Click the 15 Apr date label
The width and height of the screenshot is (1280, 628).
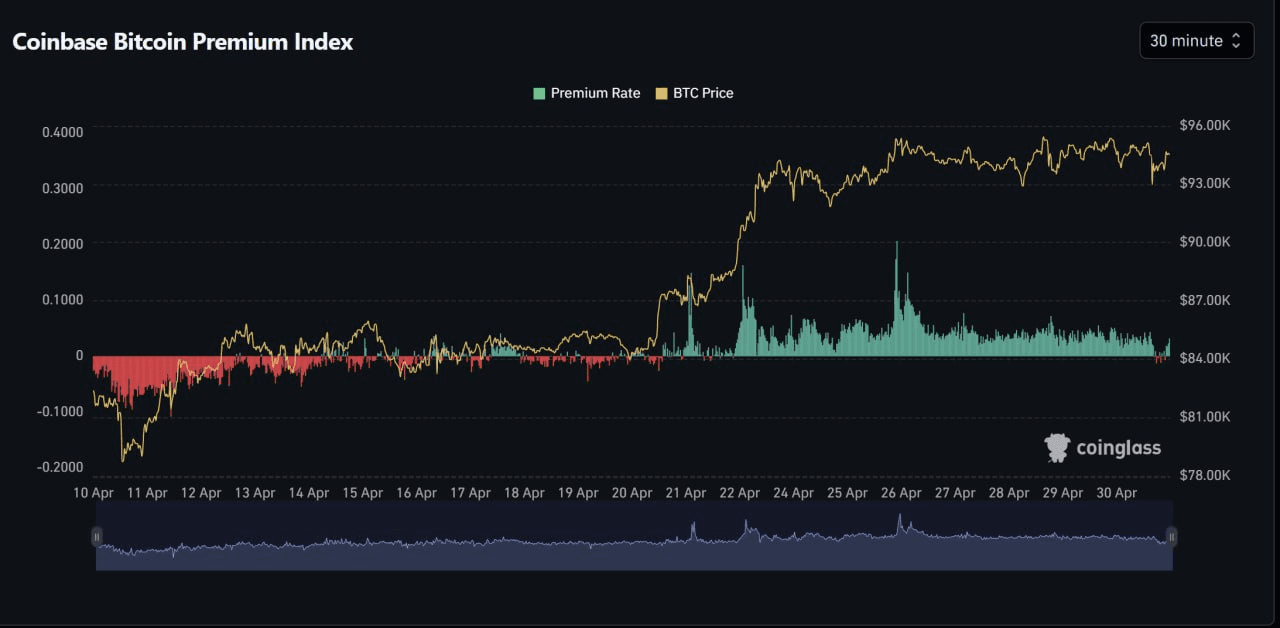click(x=363, y=493)
